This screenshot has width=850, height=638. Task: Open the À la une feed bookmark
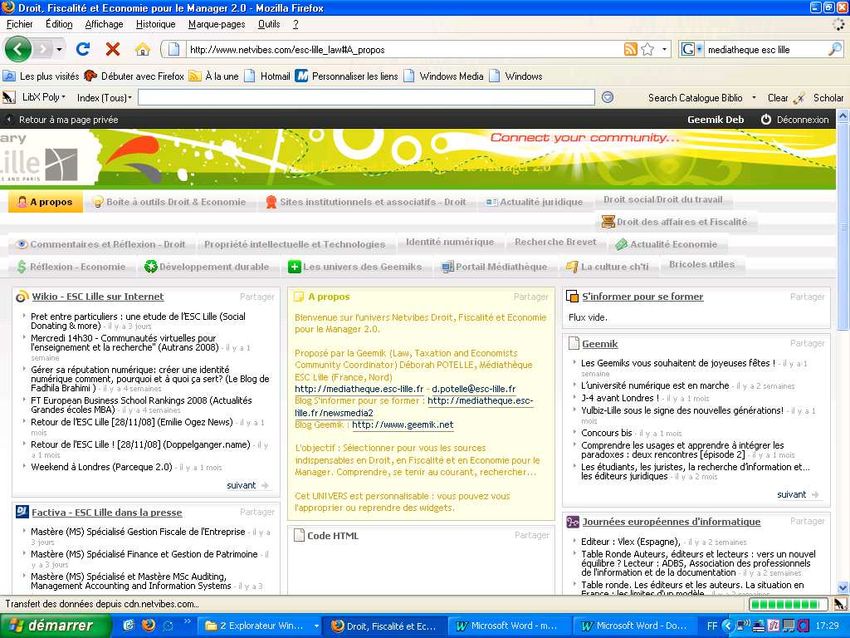pos(214,76)
